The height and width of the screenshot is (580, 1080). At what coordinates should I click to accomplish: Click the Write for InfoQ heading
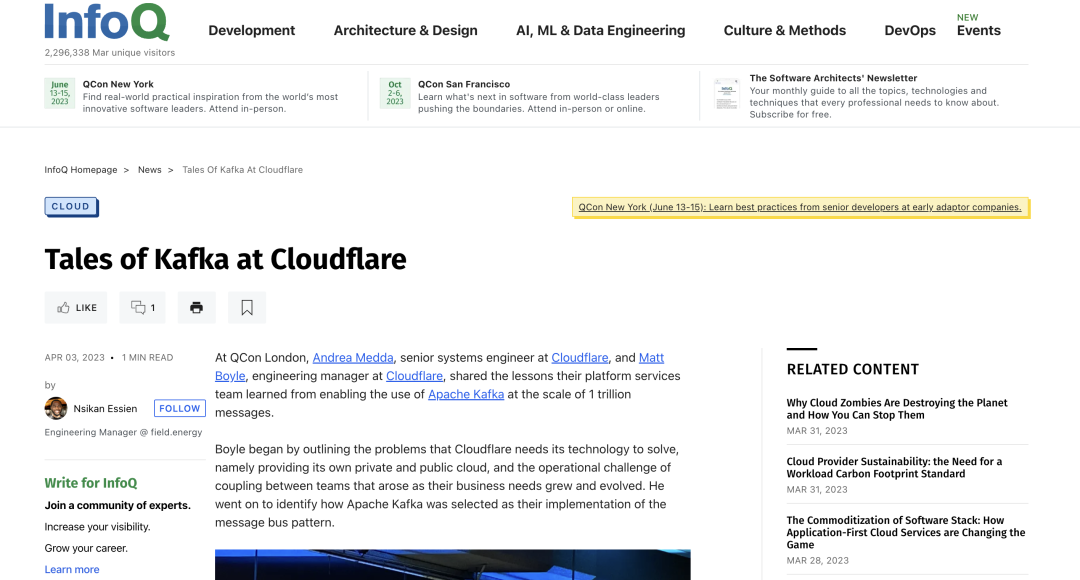[x=91, y=483]
